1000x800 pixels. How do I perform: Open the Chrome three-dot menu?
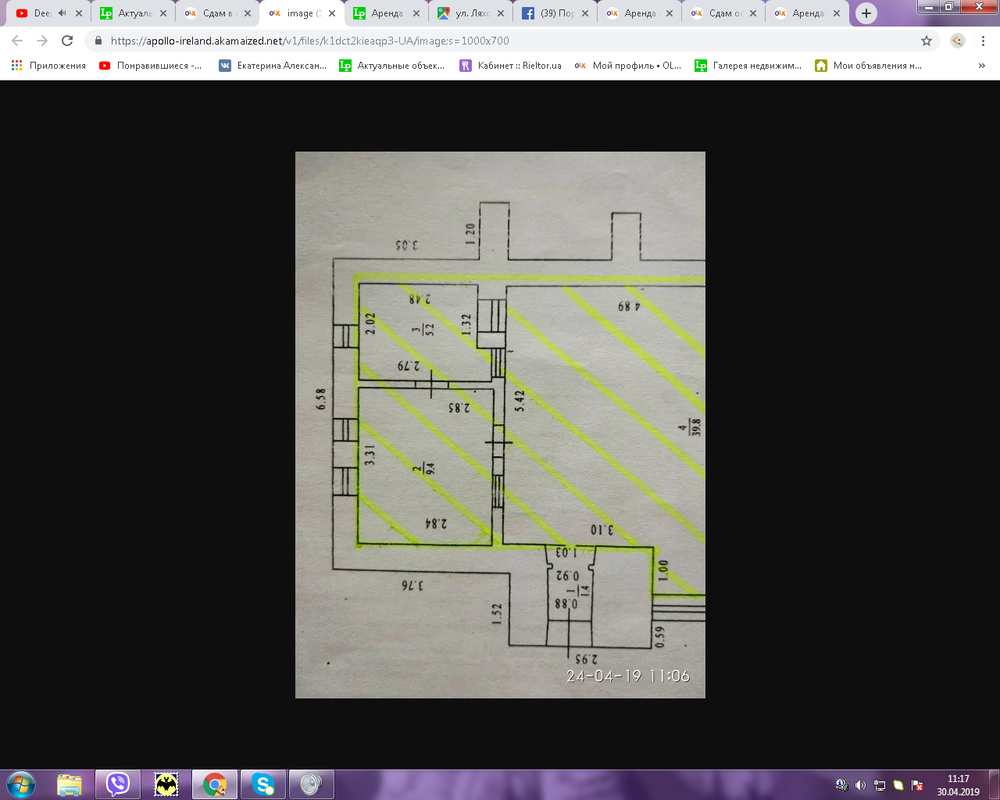click(x=984, y=41)
